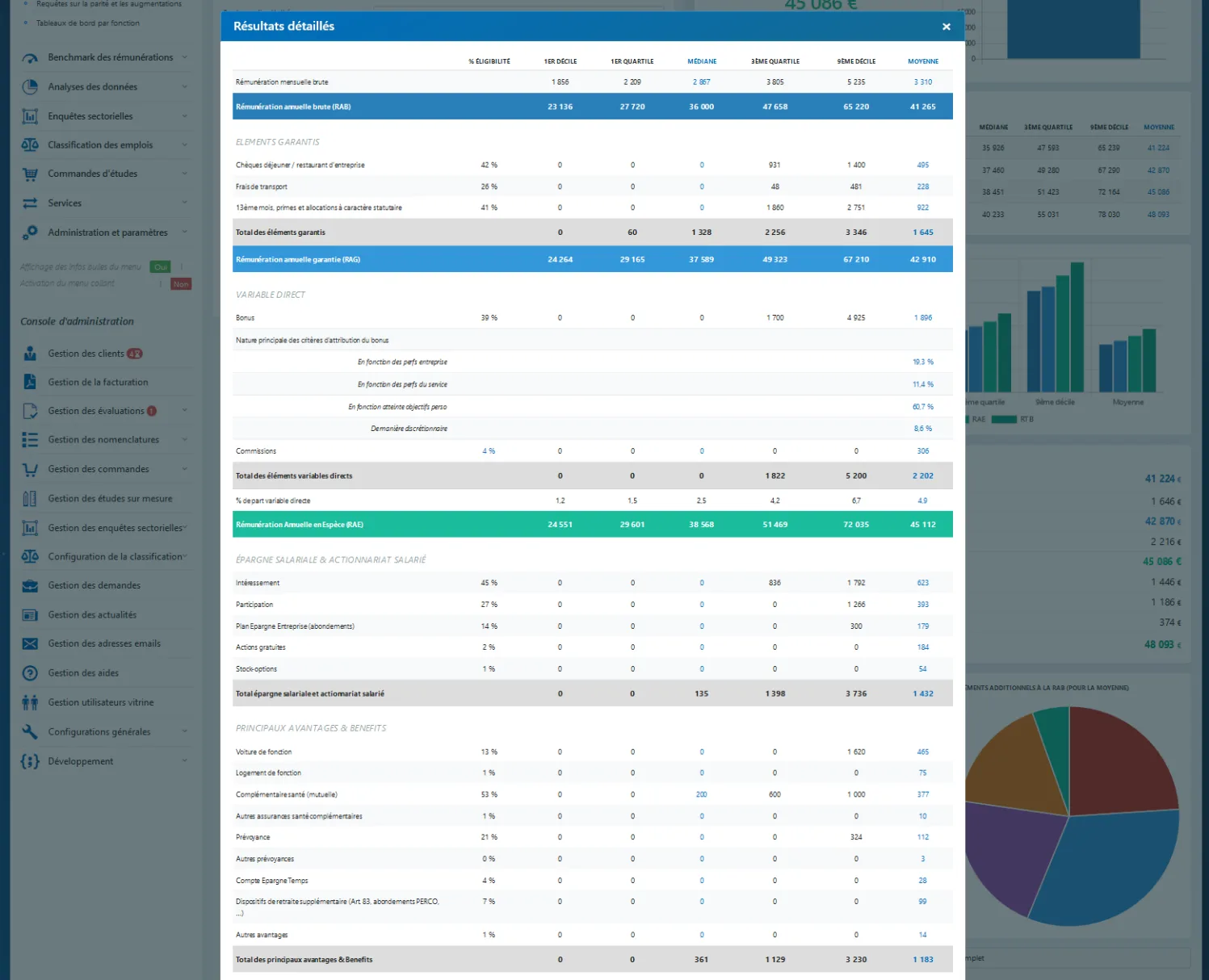
Task: Click the RTB legend swatch below the bar chart
Action: click(1004, 419)
